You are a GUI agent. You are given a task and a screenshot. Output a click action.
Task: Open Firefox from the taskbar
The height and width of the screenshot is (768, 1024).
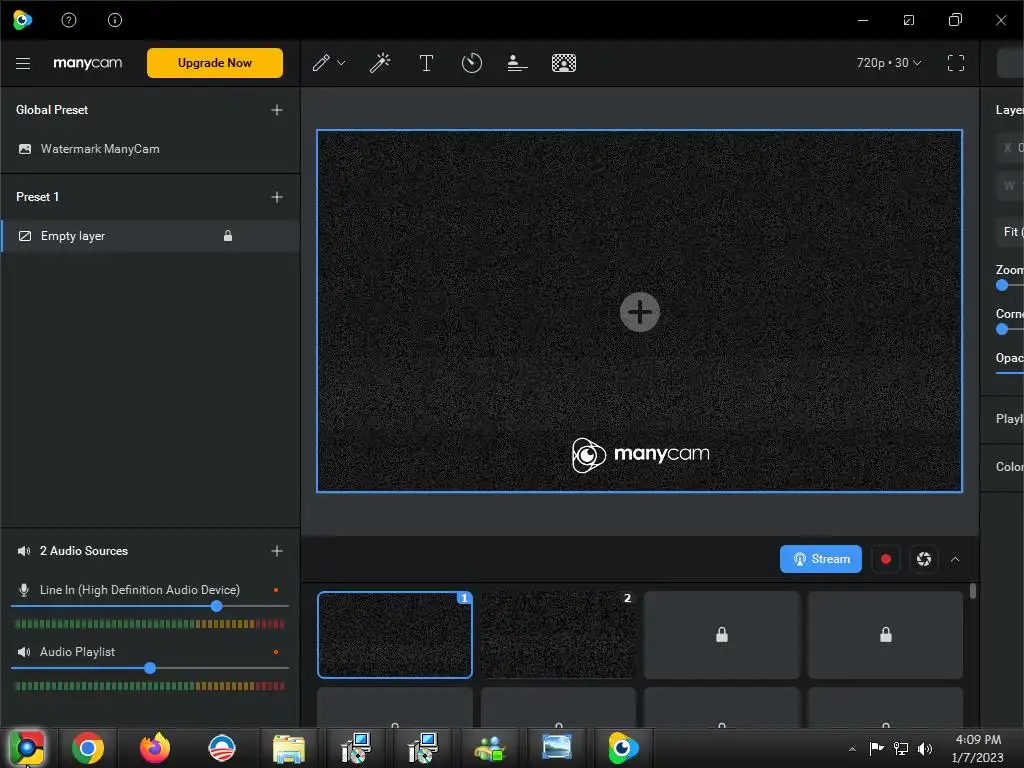coord(155,748)
